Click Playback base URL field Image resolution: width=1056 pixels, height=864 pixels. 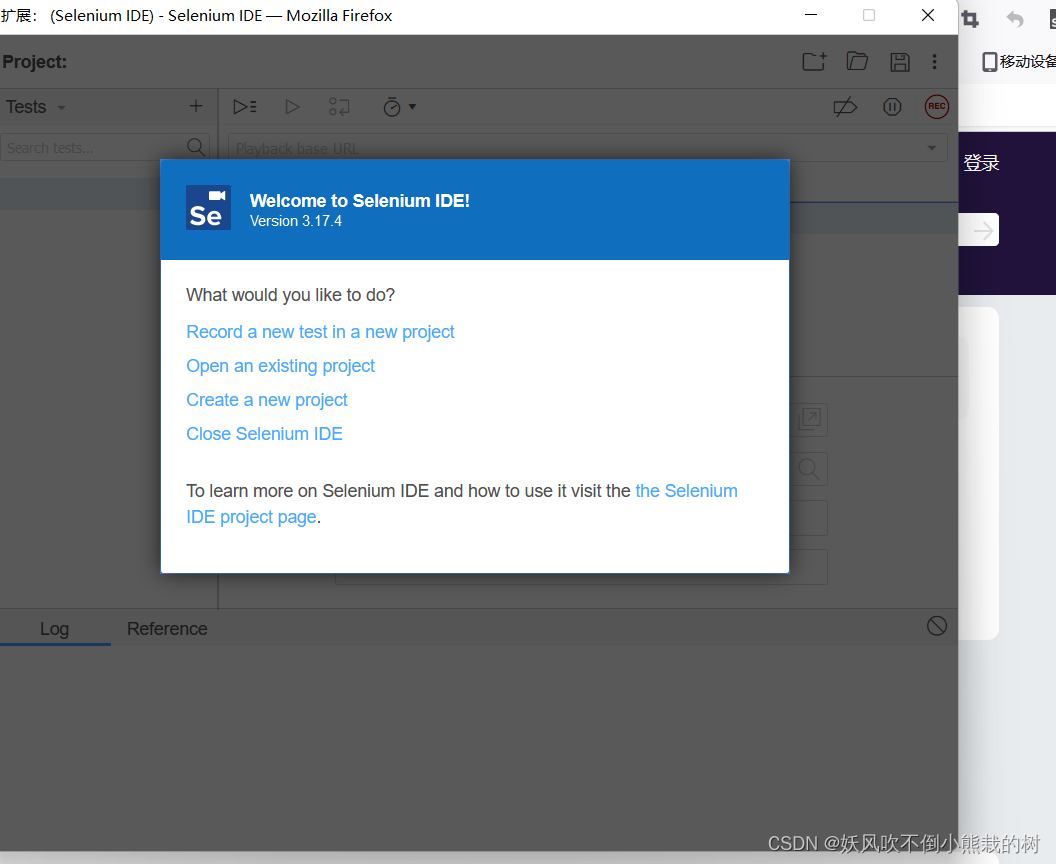587,147
